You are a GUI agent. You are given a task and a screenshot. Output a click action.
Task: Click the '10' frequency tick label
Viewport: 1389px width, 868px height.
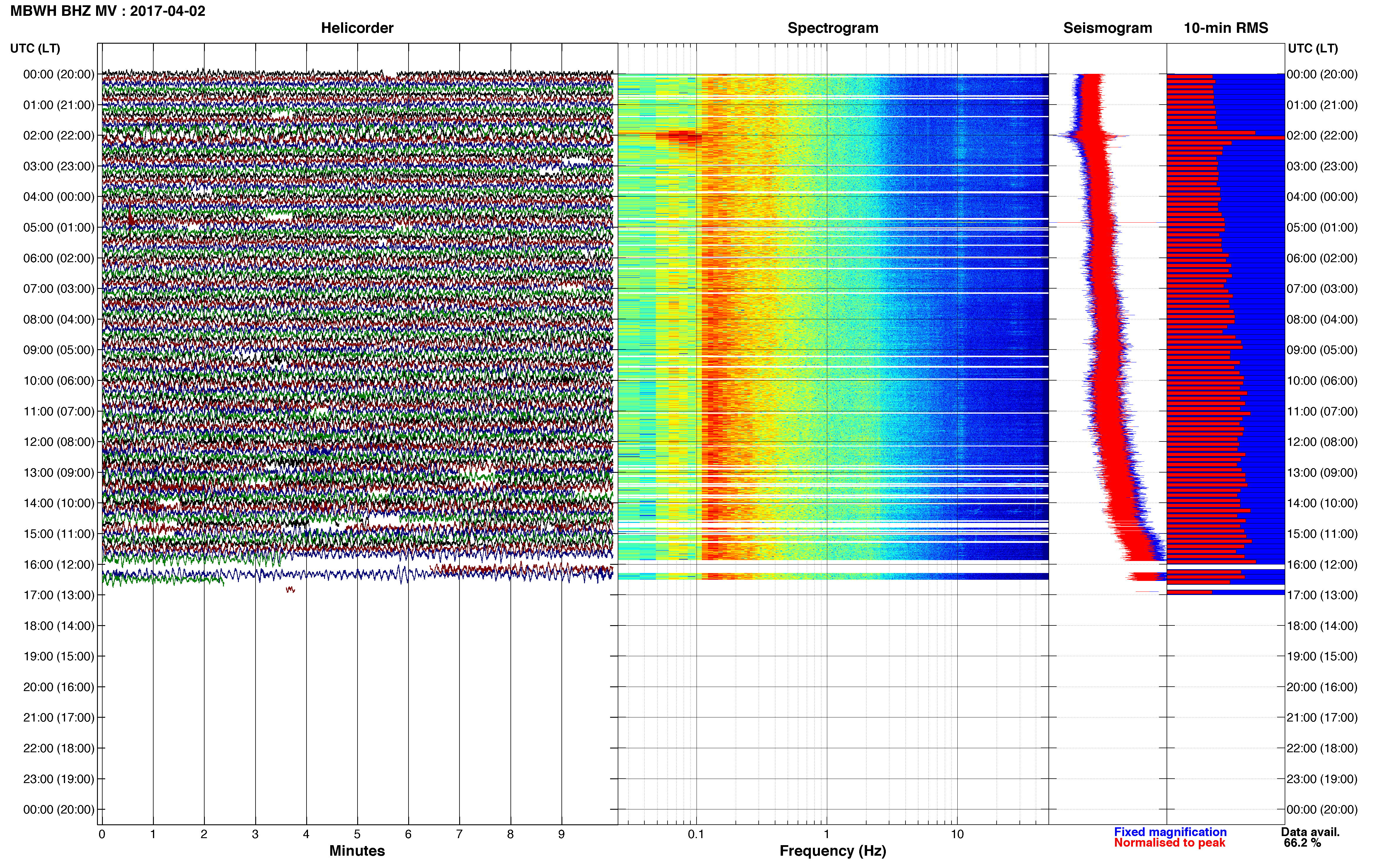[957, 834]
